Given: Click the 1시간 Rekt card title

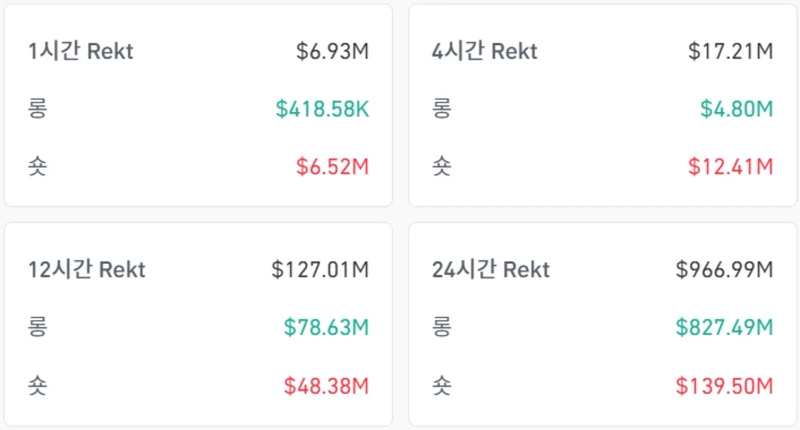Looking at the screenshot, I should [x=81, y=52].
